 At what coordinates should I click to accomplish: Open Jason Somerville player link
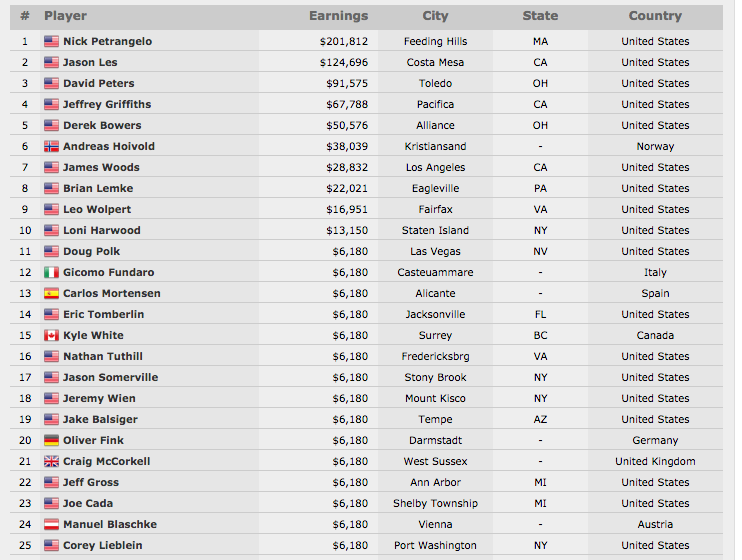tap(110, 377)
